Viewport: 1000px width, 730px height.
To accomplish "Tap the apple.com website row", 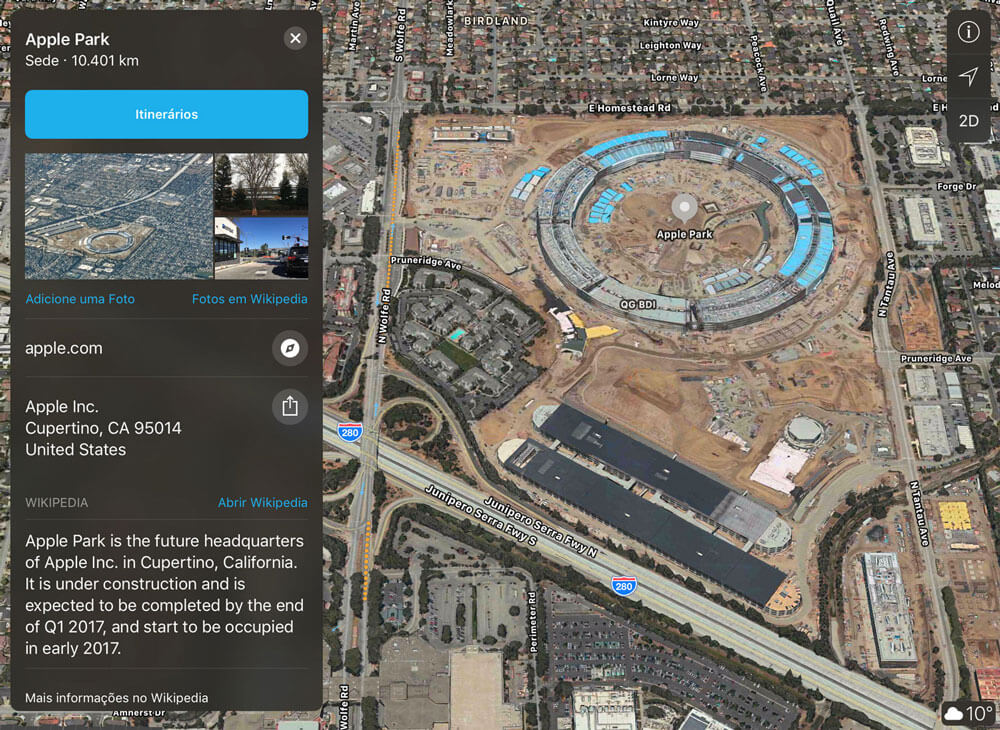I will click(x=166, y=348).
